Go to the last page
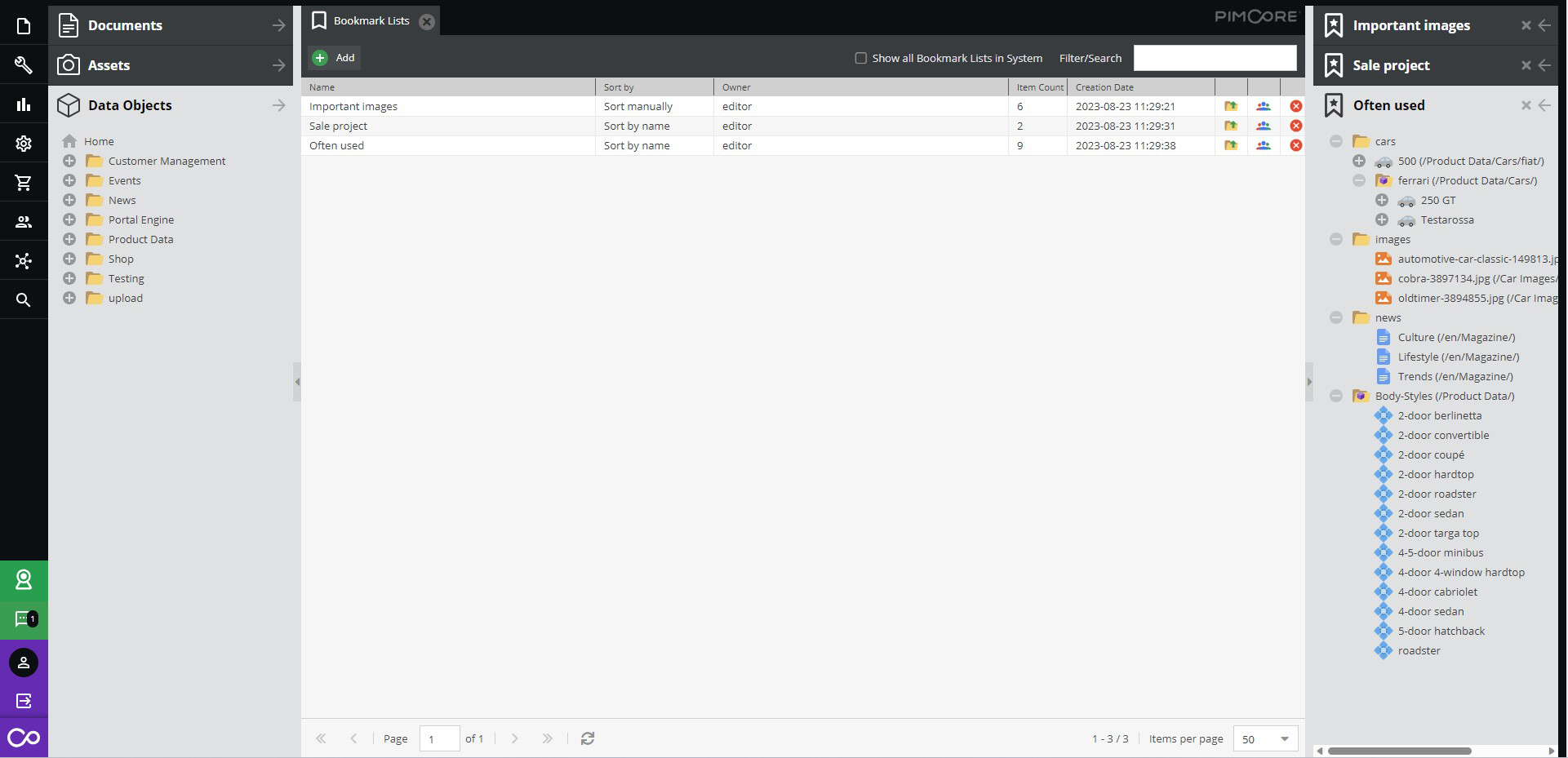 pyautogui.click(x=547, y=738)
